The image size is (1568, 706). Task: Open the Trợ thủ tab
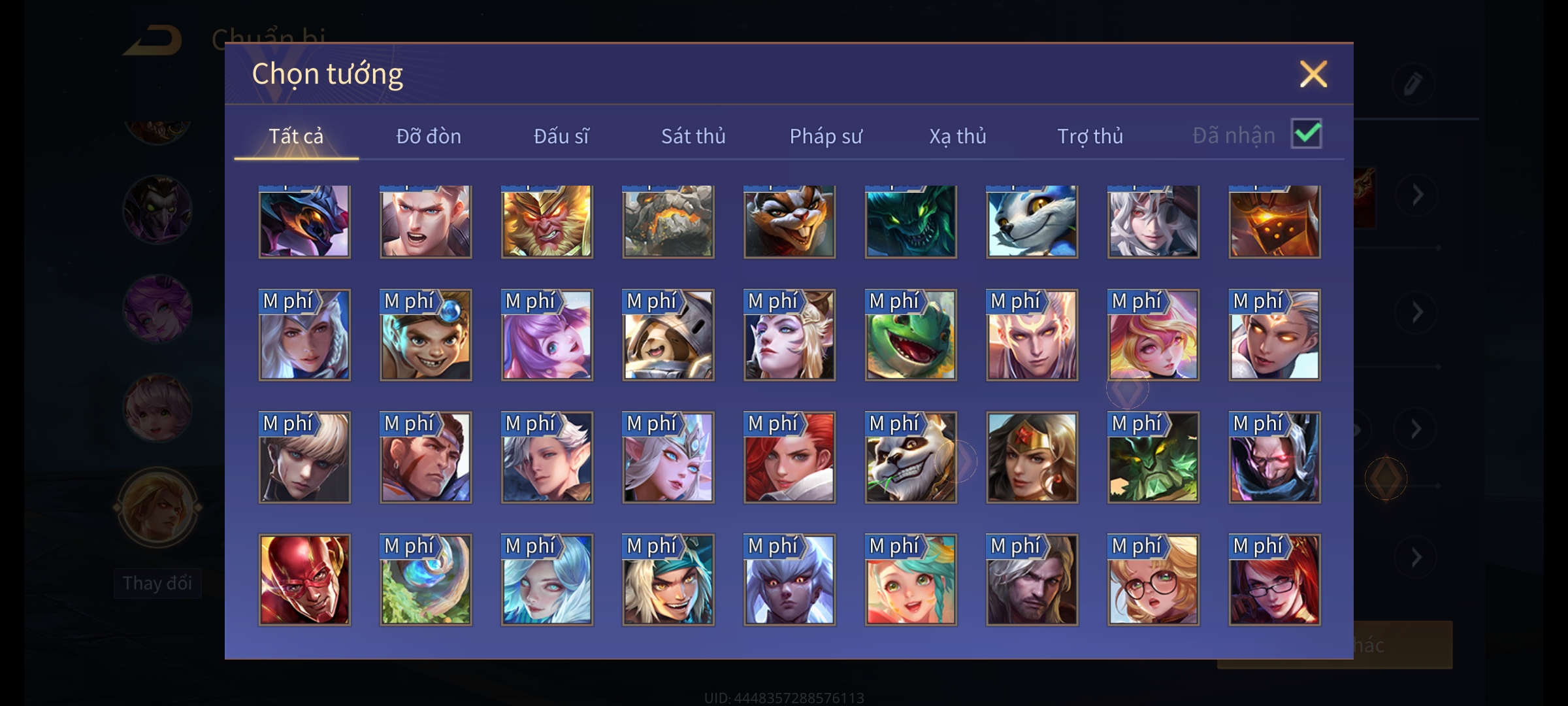[1090, 136]
